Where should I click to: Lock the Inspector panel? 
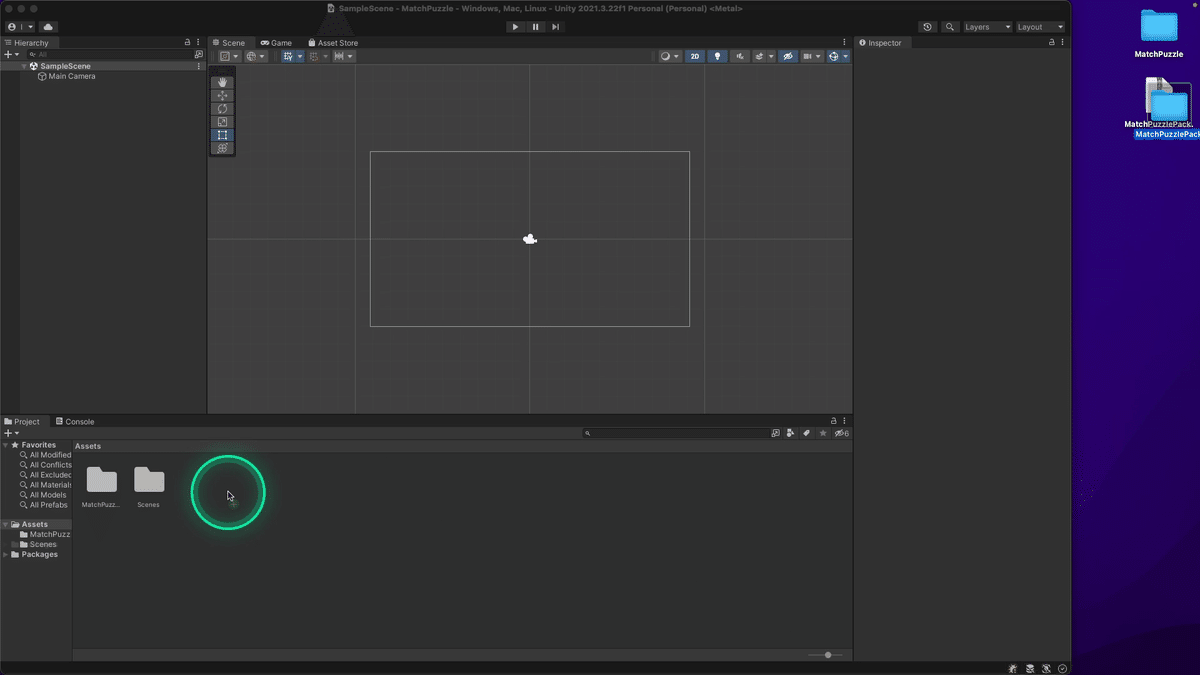point(1051,43)
